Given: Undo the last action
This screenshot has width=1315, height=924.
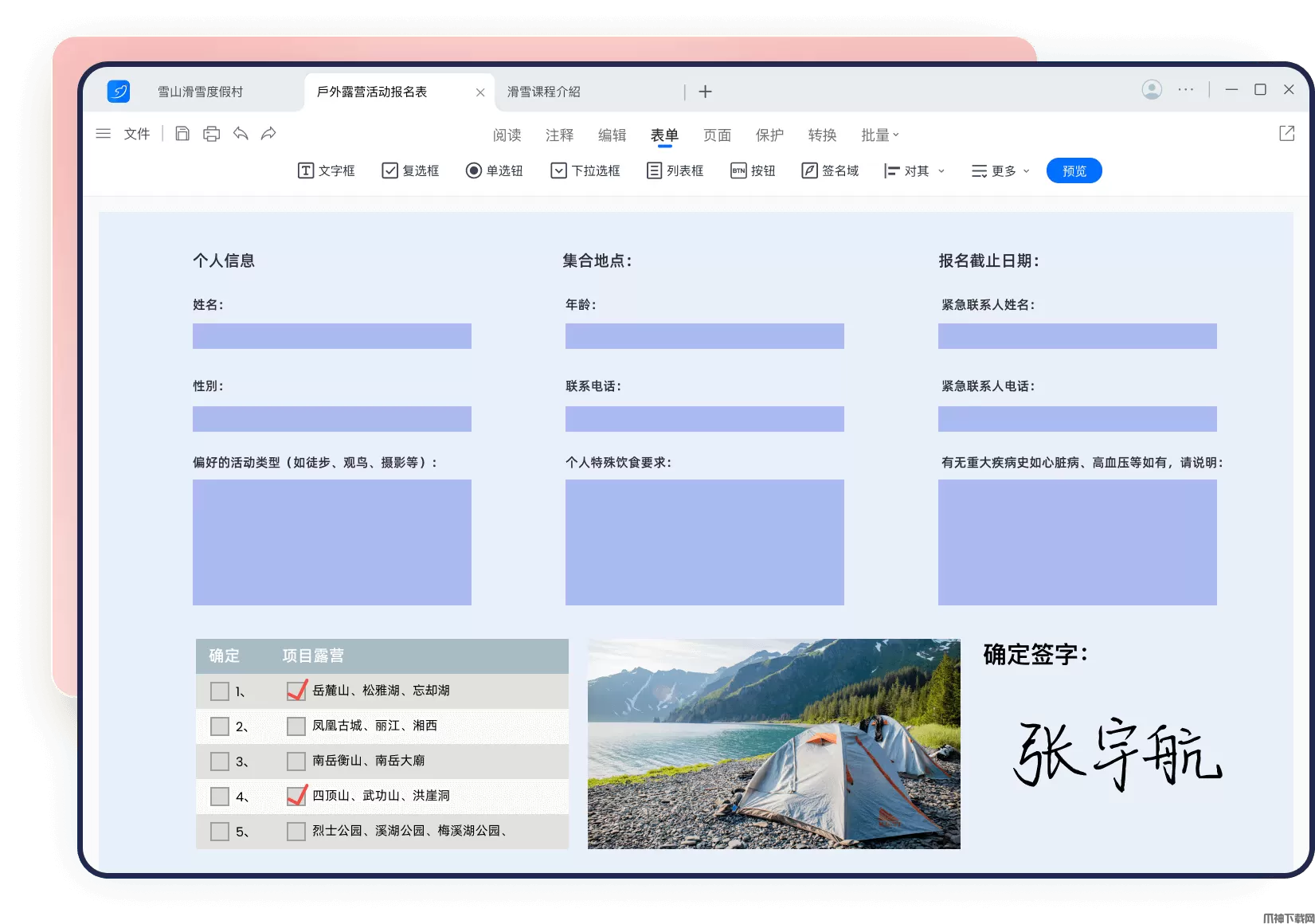Looking at the screenshot, I should (x=241, y=134).
